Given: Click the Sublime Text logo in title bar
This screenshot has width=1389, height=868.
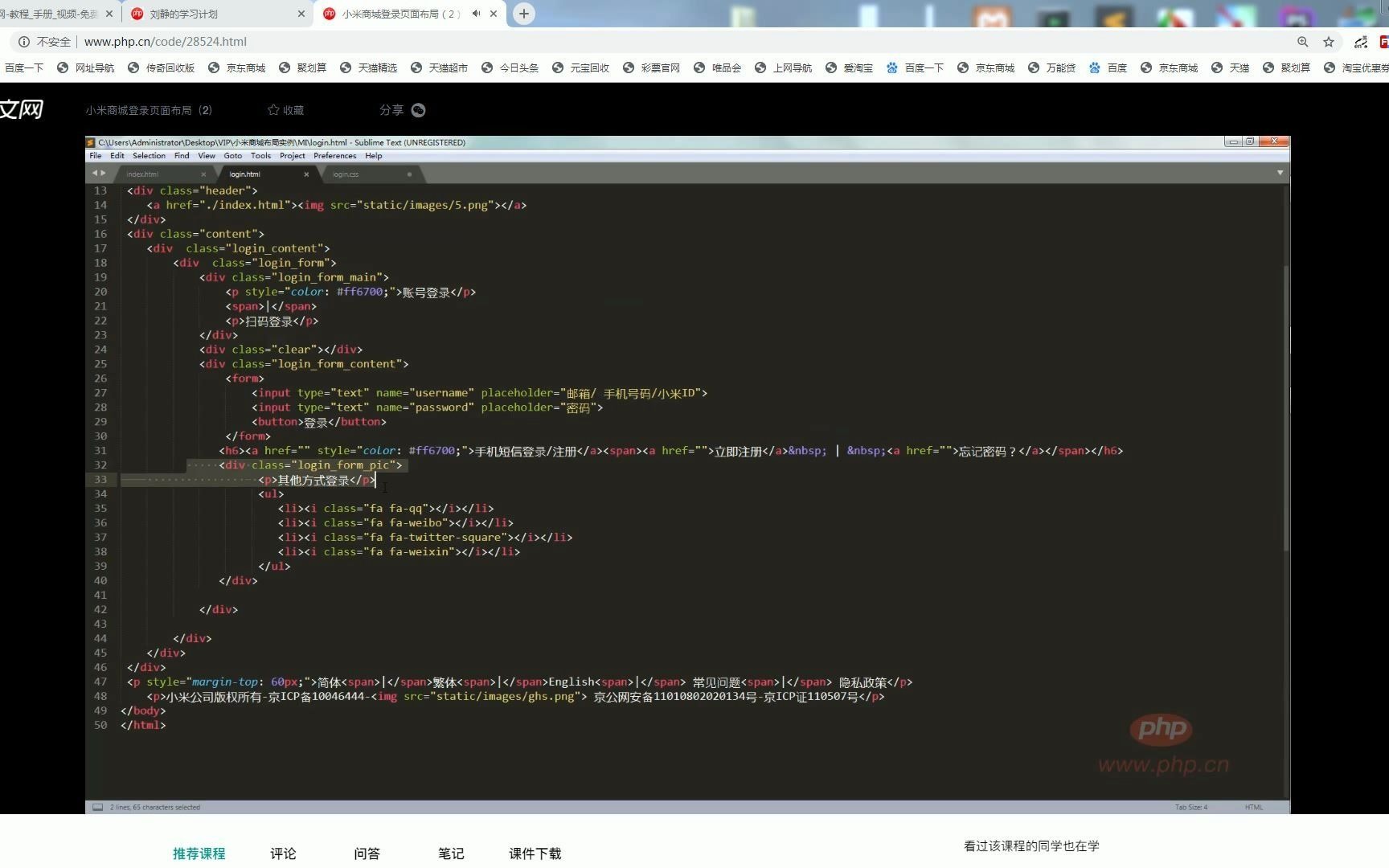Looking at the screenshot, I should [92, 142].
